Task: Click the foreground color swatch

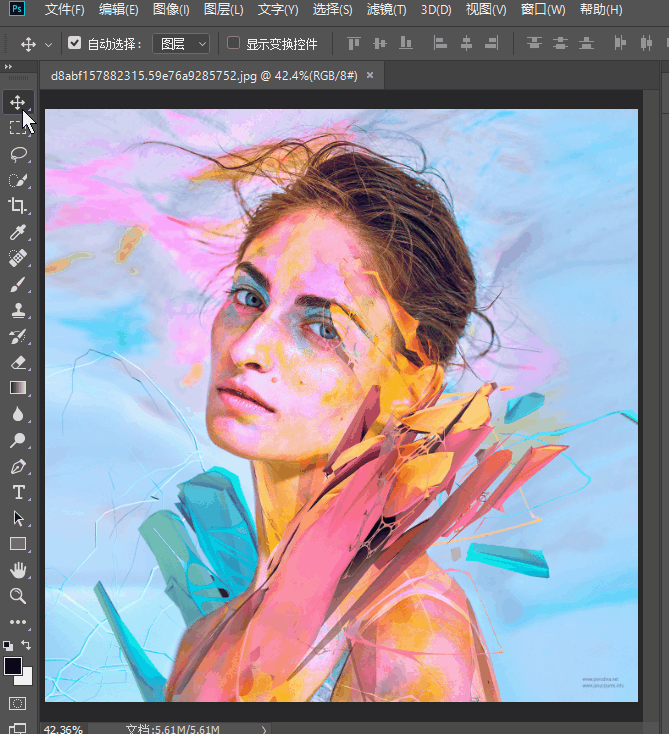Action: (x=13, y=665)
